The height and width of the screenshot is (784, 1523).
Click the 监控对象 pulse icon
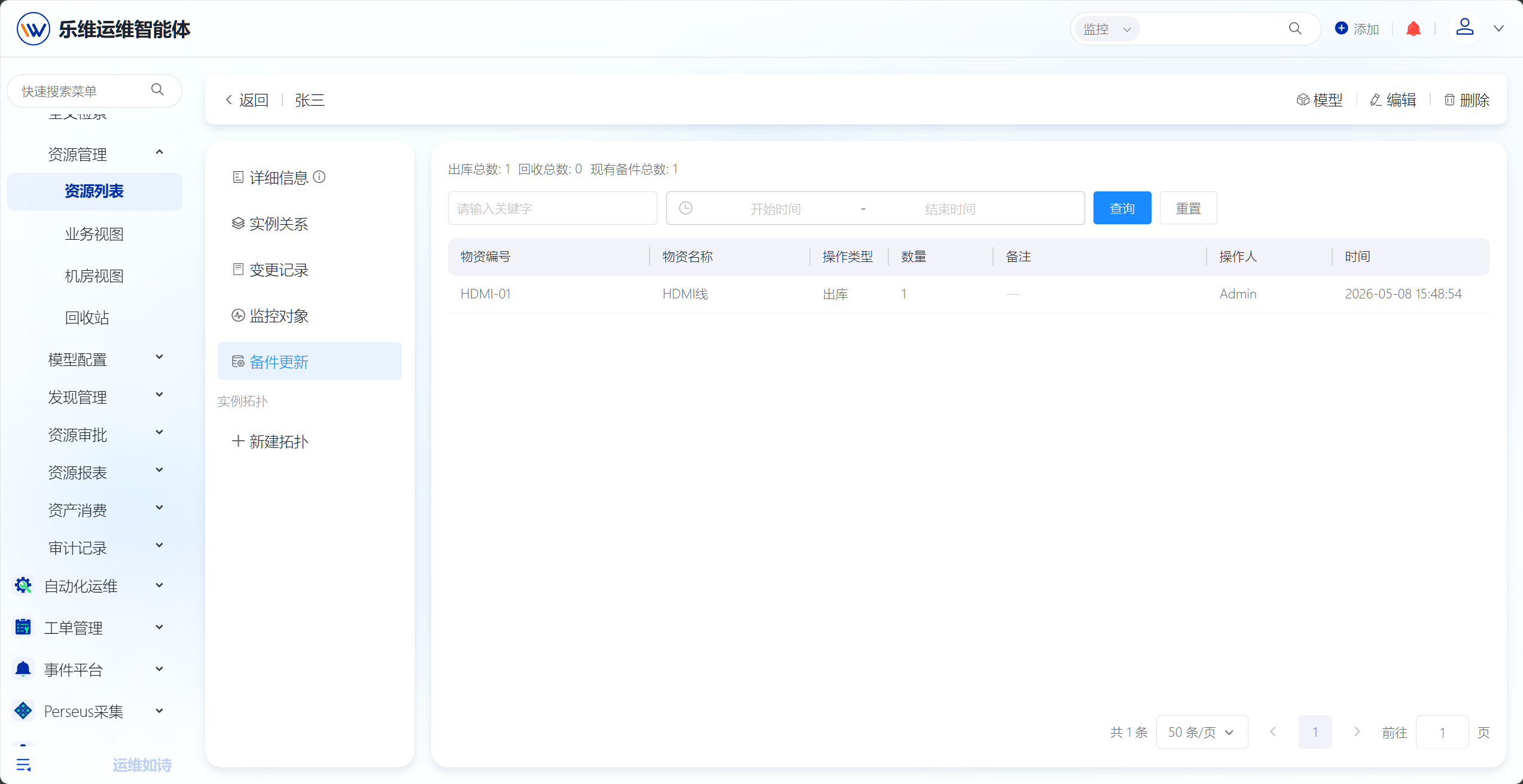(x=238, y=315)
